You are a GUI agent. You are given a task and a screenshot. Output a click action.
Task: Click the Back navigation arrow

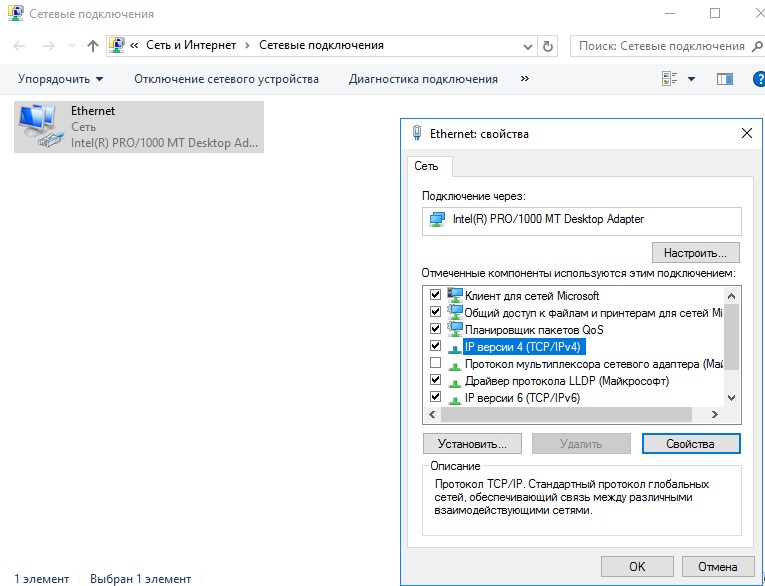[x=20, y=46]
